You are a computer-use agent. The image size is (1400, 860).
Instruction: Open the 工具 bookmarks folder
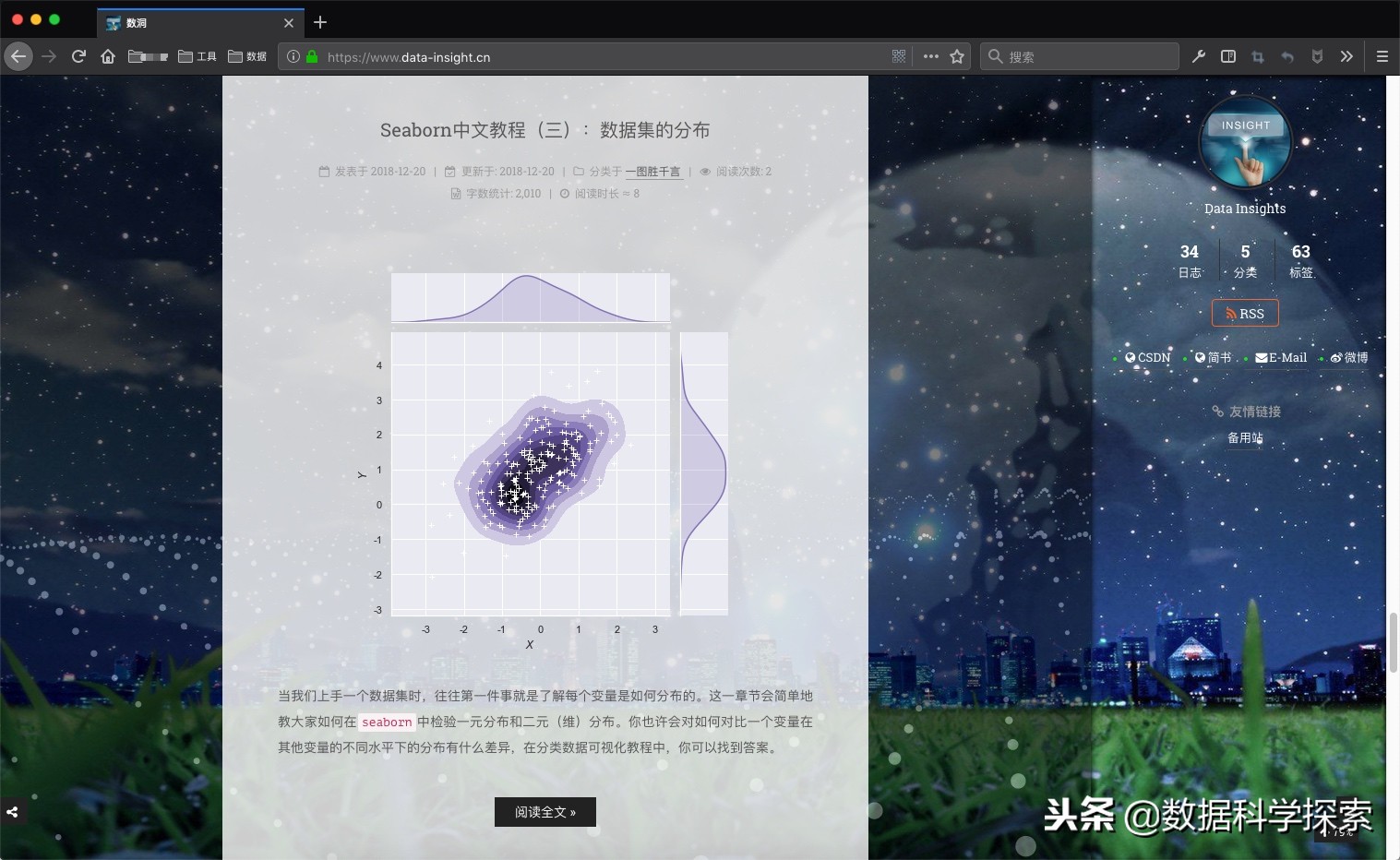pos(197,56)
